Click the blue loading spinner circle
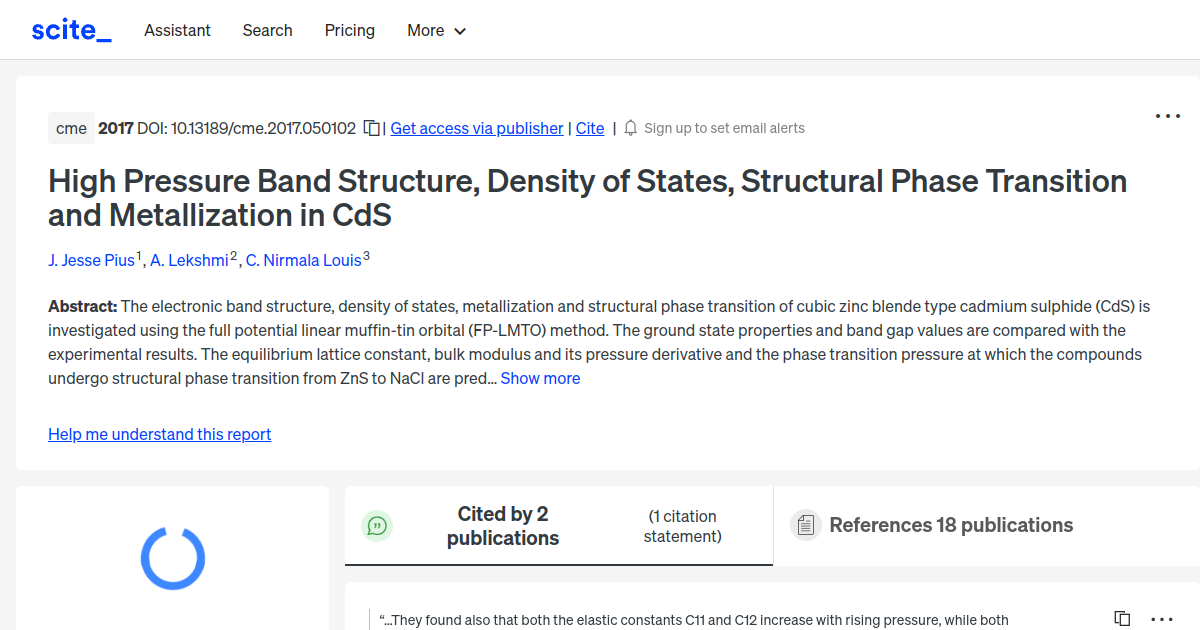1200x630 pixels. 172,558
